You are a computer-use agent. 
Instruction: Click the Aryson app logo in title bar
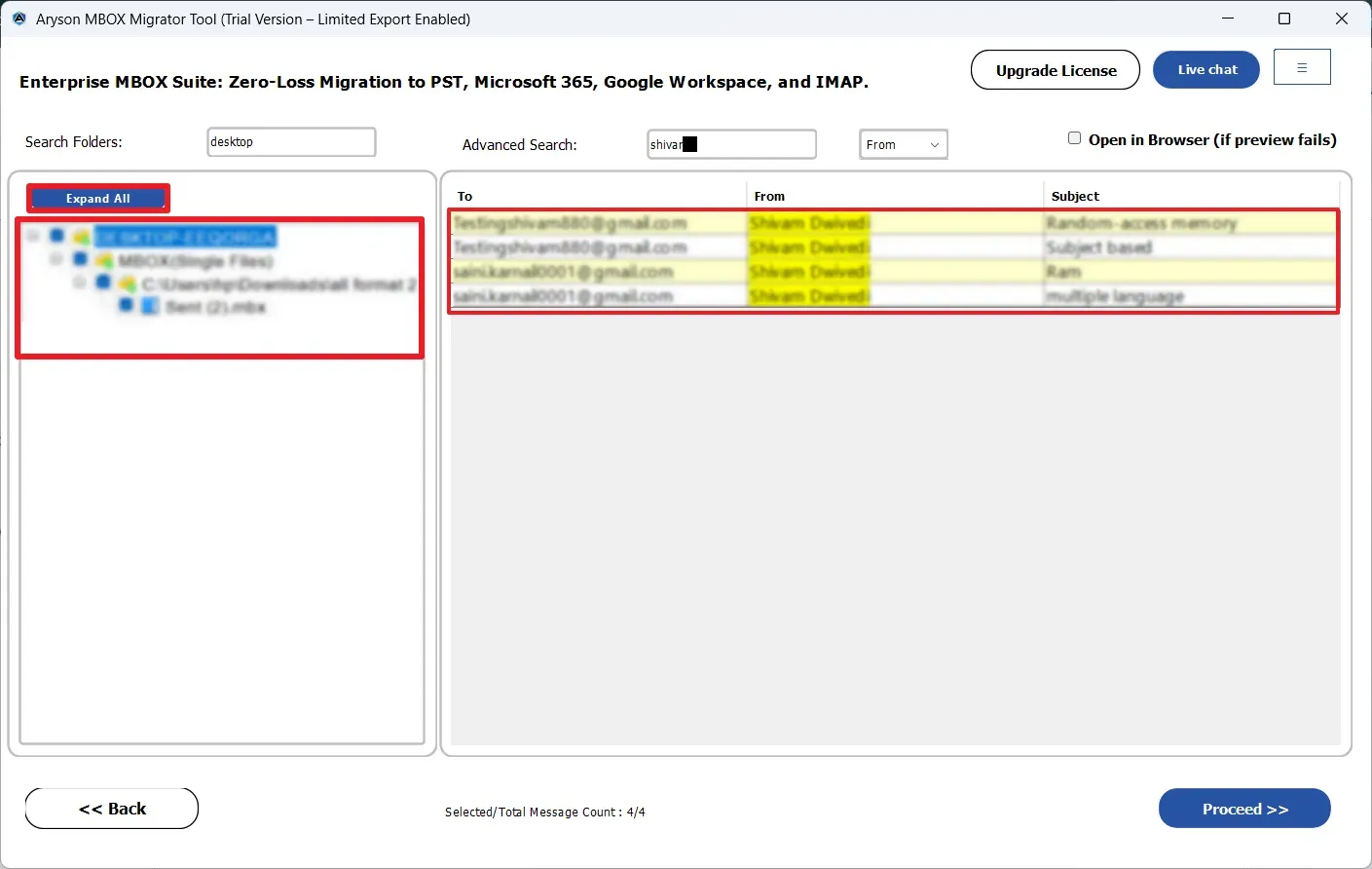19,19
